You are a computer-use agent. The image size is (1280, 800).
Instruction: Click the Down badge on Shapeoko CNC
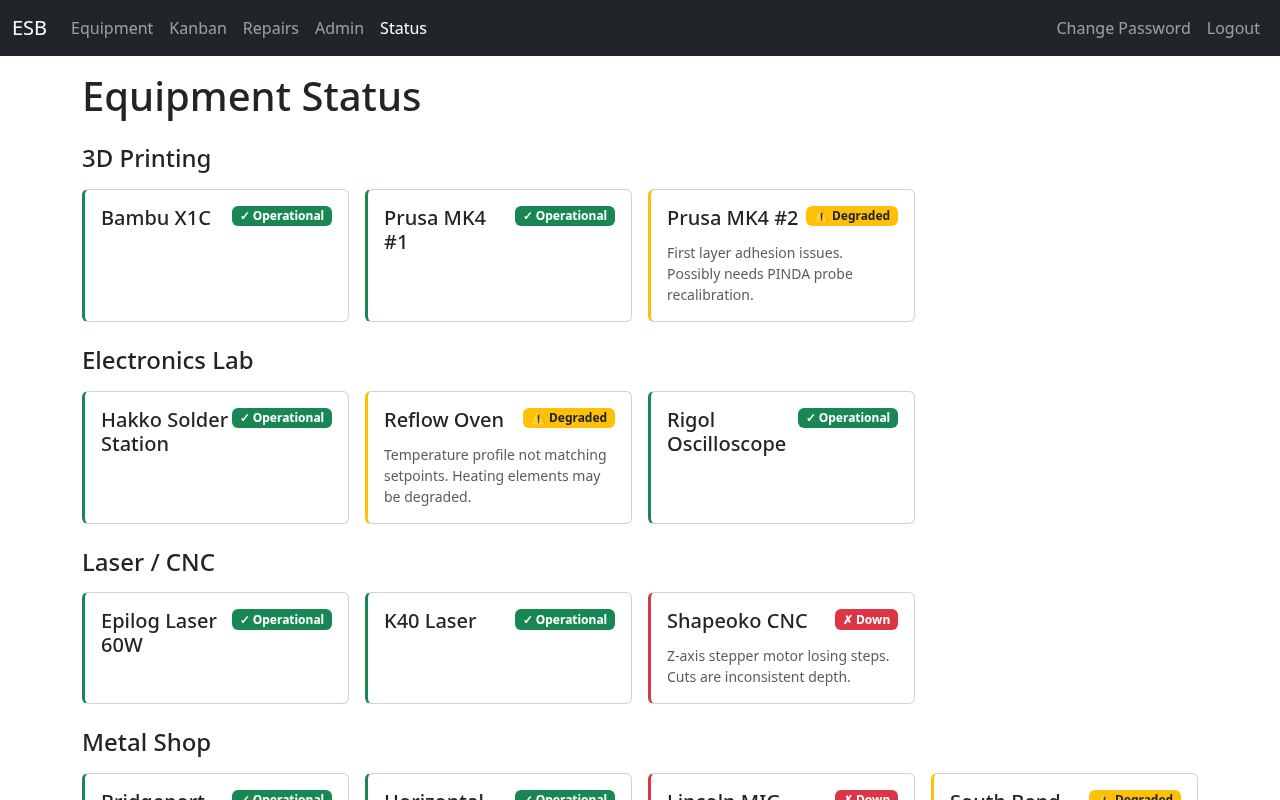coord(866,619)
